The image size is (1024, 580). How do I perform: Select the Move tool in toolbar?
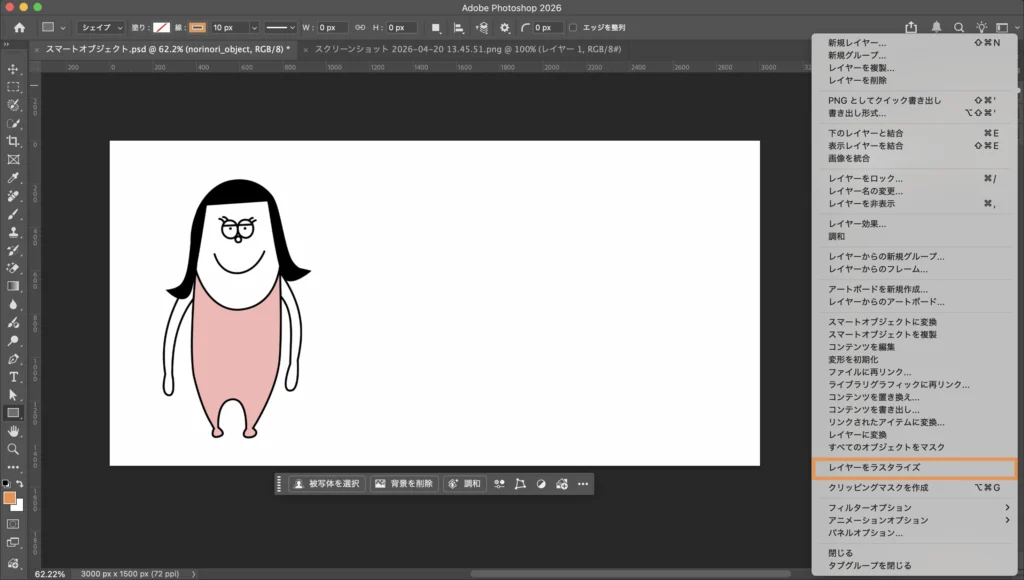pyautogui.click(x=14, y=69)
